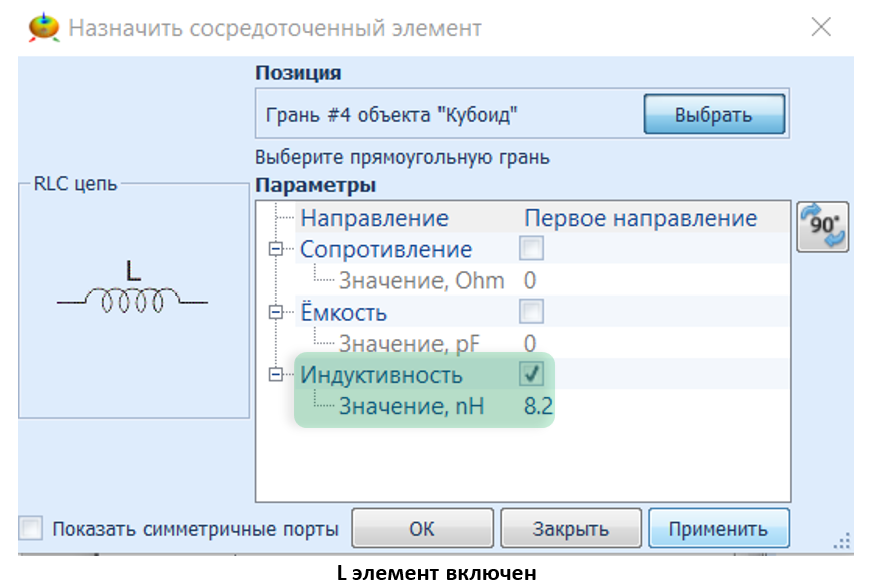Uncheck the Индуктивность checkbox

pyautogui.click(x=532, y=375)
